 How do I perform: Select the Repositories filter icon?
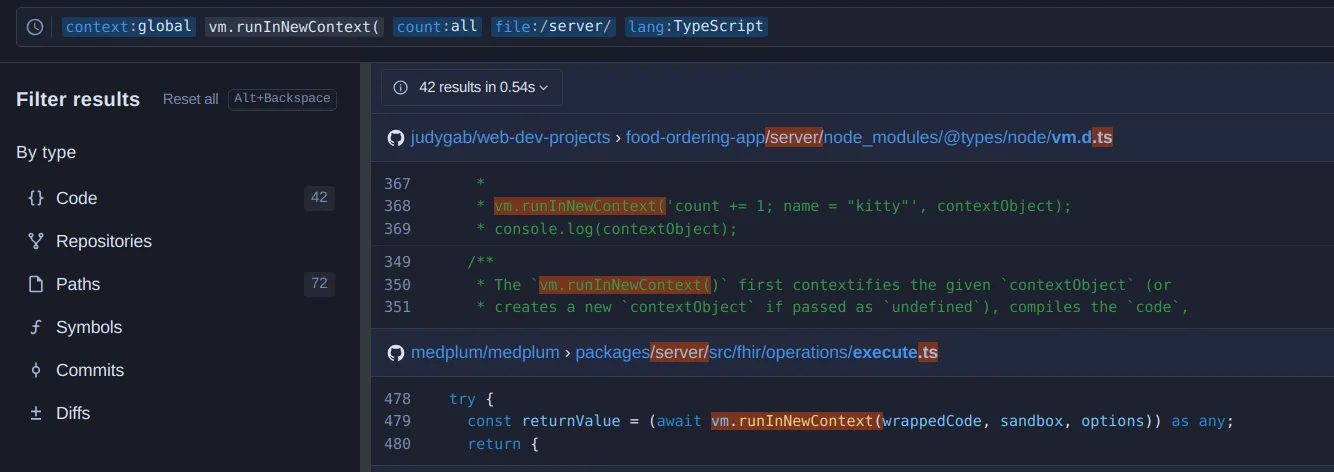[x=36, y=241]
